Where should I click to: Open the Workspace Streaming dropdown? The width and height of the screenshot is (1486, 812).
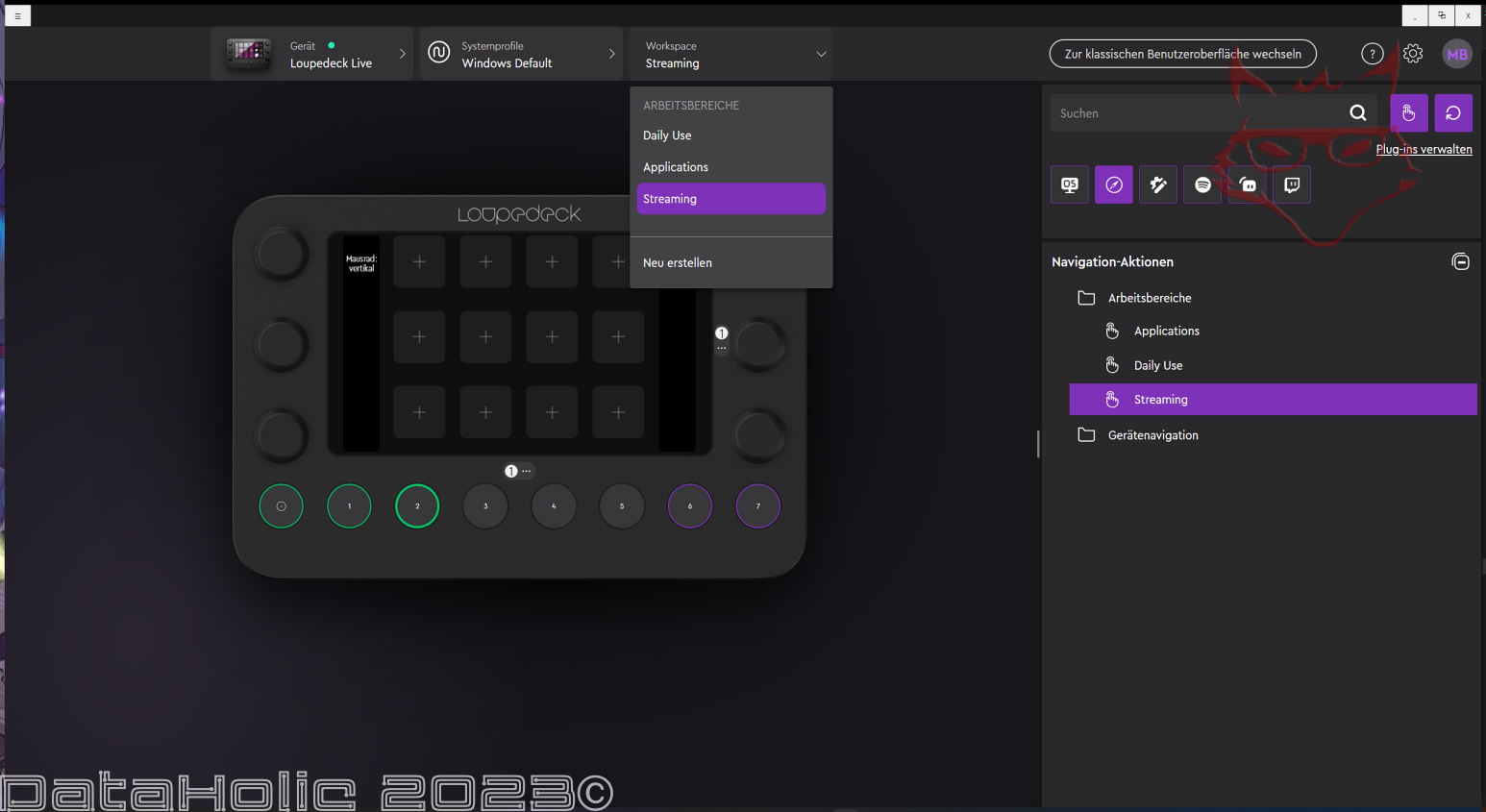(731, 54)
